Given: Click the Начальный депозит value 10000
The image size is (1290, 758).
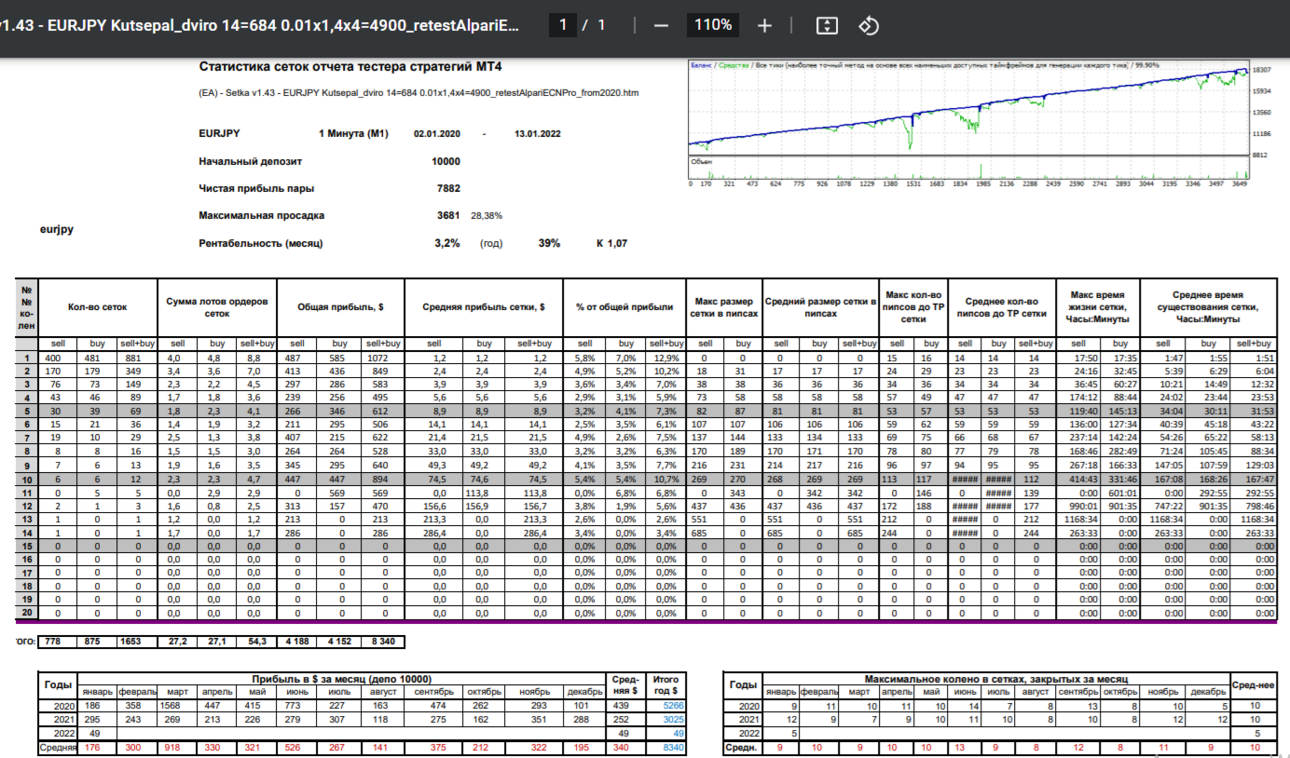Looking at the screenshot, I should point(445,161).
